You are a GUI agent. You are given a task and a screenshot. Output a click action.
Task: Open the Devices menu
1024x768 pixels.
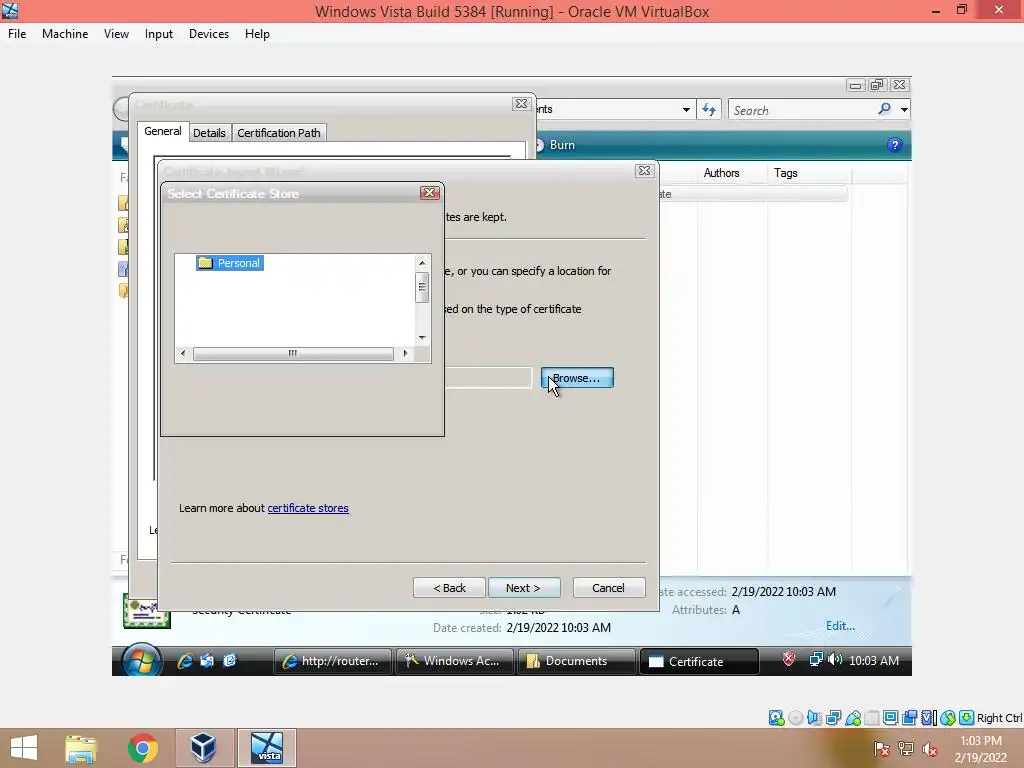(x=209, y=34)
